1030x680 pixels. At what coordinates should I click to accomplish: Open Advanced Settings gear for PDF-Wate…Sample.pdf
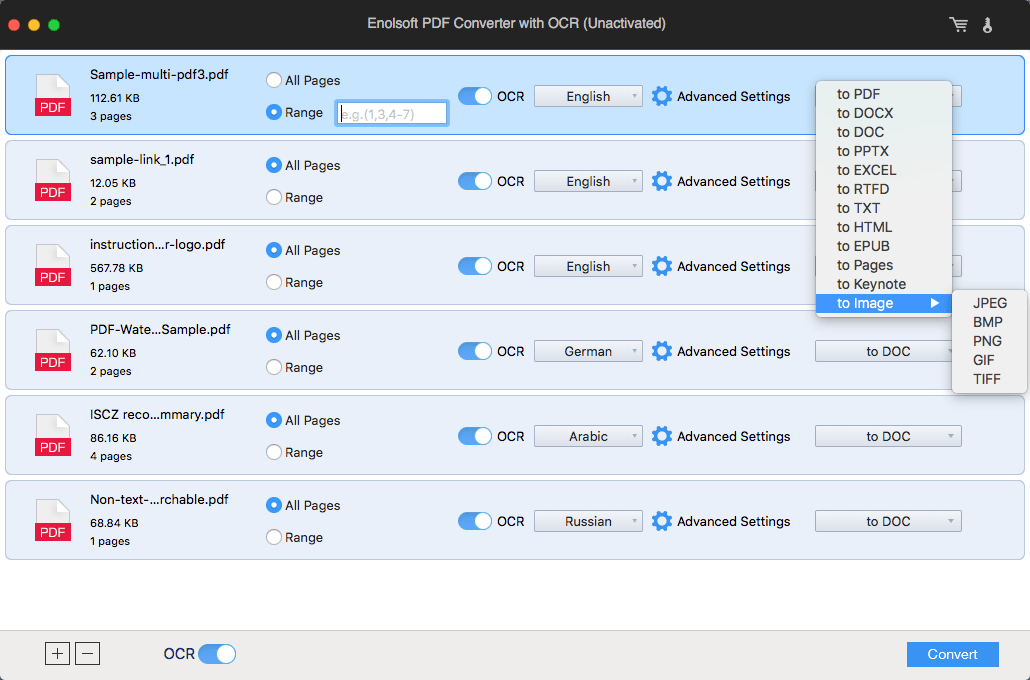tap(661, 351)
